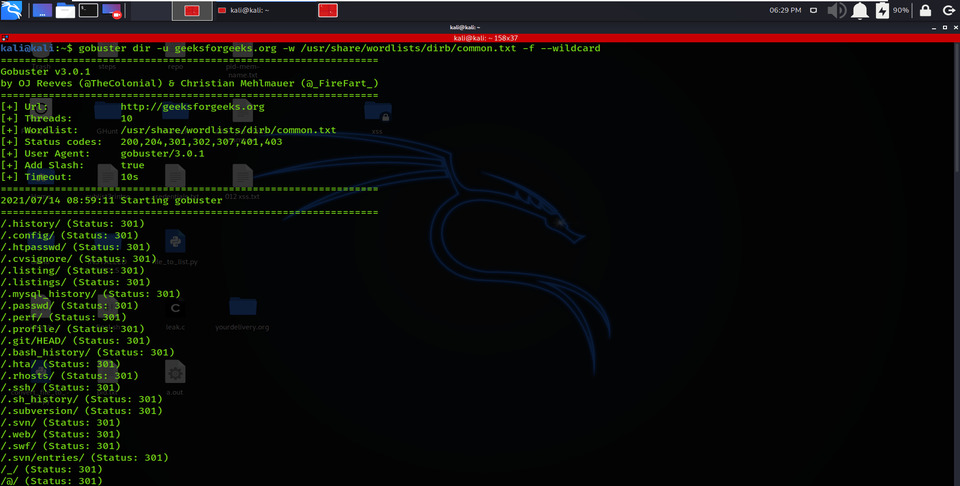Click the log out arrow icon
Image resolution: width=960 pixels, height=486 pixels.
(x=948, y=10)
